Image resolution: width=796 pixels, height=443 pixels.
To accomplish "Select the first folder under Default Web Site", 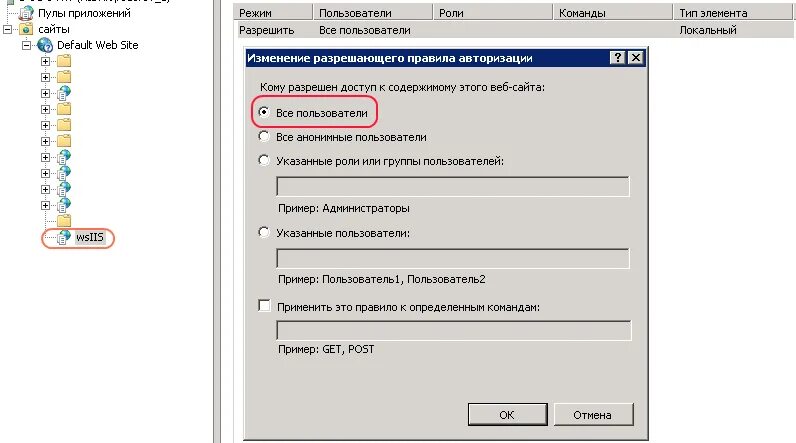I will tap(64, 61).
